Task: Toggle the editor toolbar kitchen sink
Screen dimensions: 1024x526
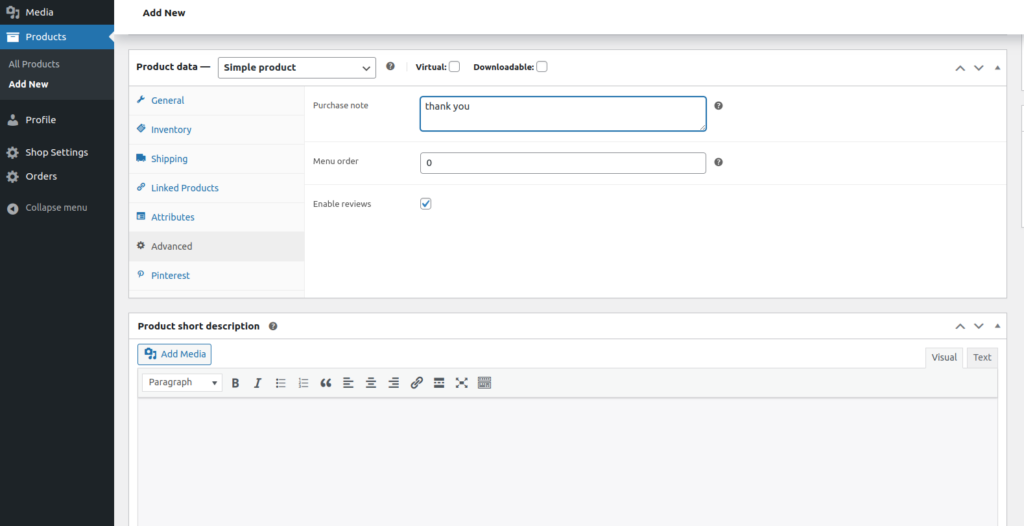Action: click(x=485, y=383)
